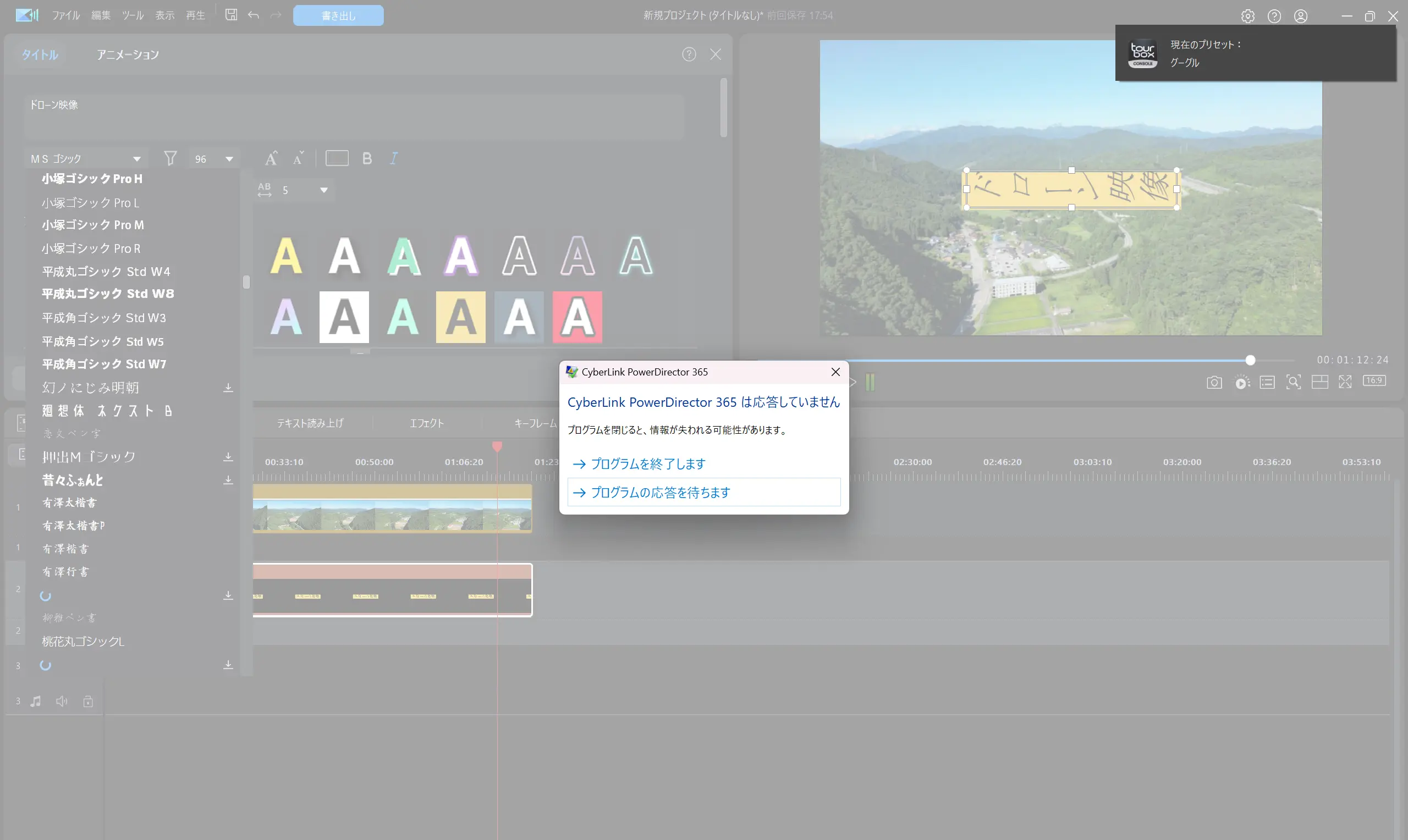1408x840 pixels.
Task: Open the font size 96 dropdown
Action: 214,159
